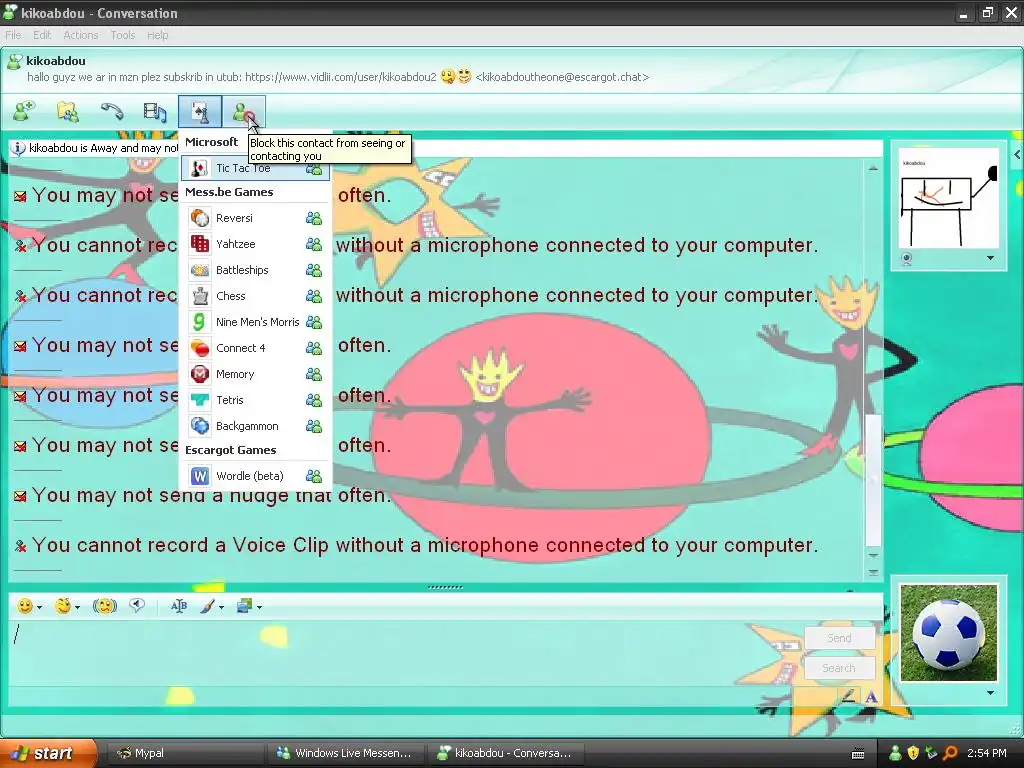
Task: Invite someone to this conversation icon
Action: (24, 112)
